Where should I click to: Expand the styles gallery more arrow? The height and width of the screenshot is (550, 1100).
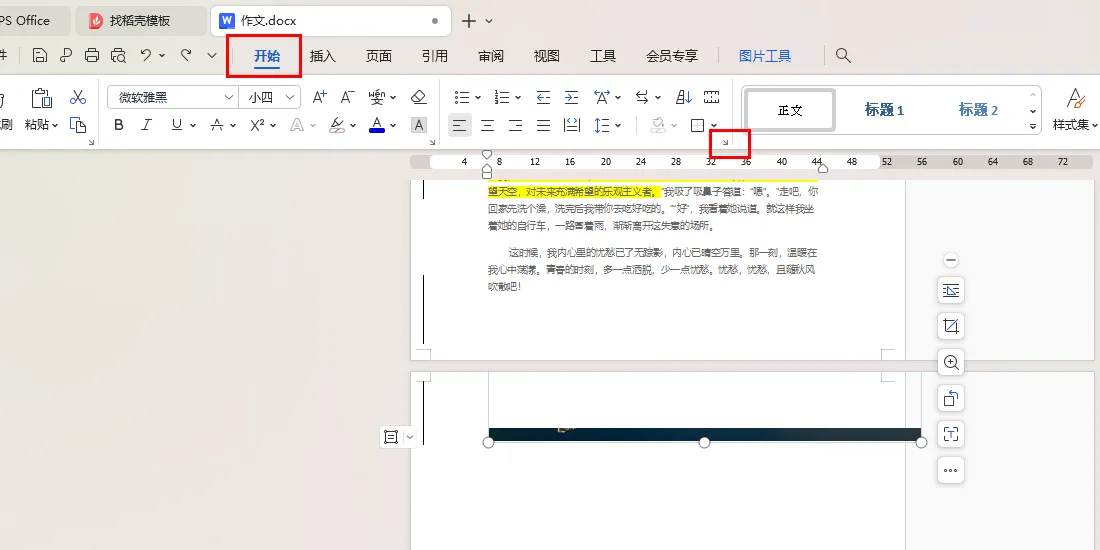tap(1033, 126)
